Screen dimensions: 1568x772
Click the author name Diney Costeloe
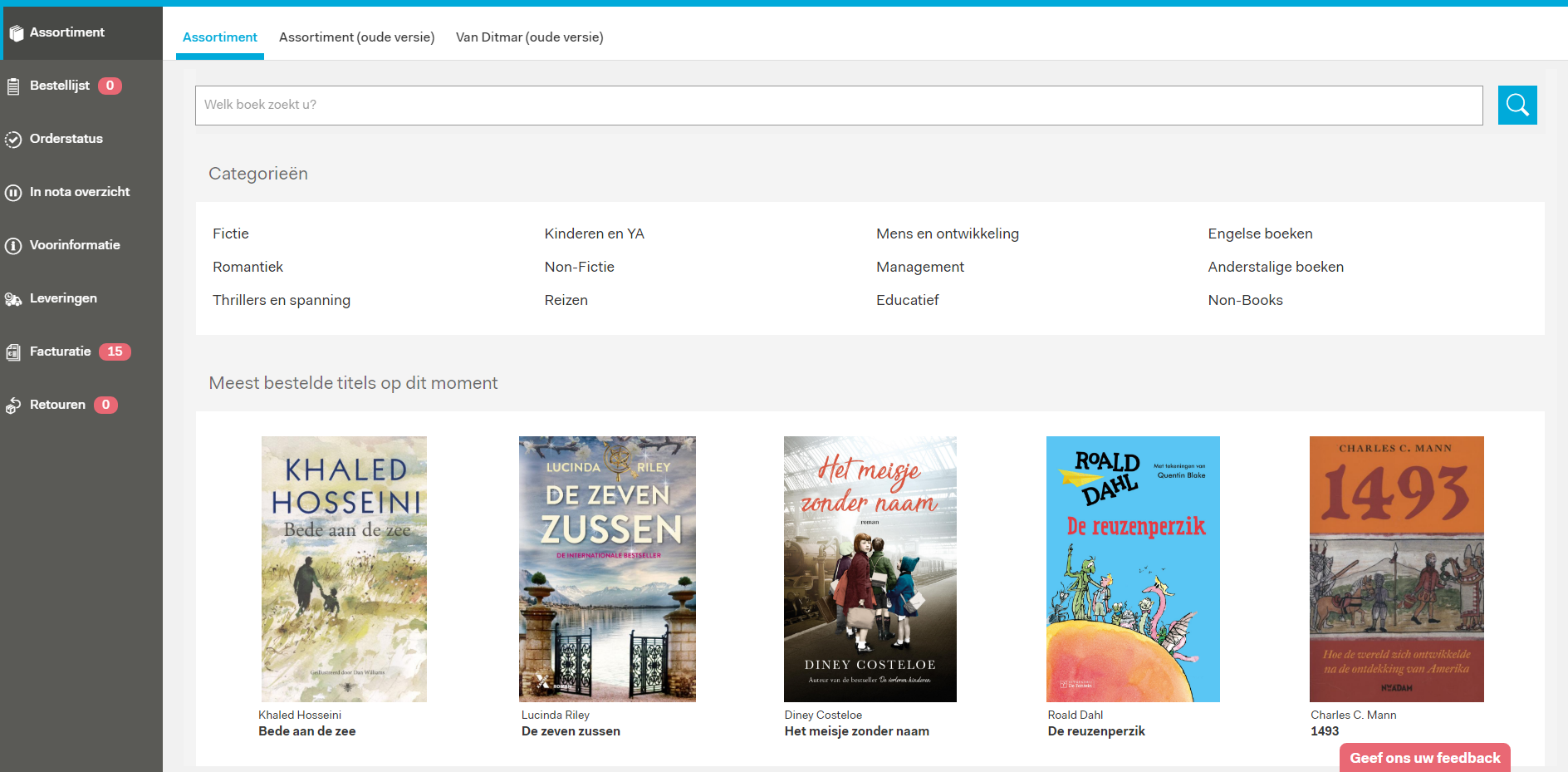[823, 715]
